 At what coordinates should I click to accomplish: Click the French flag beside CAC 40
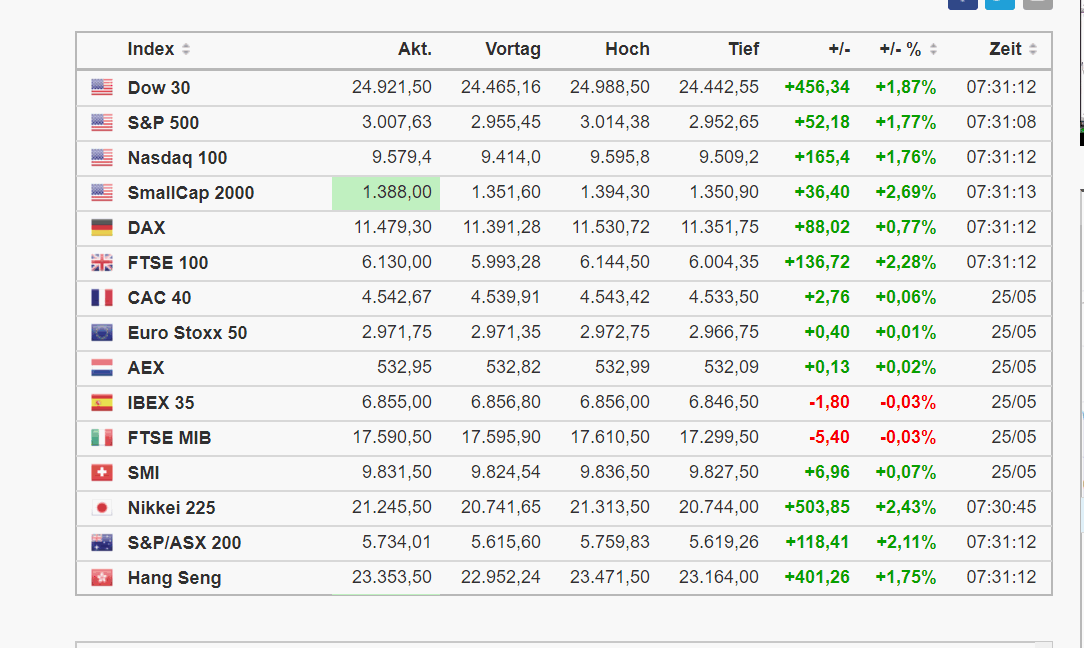pos(102,298)
